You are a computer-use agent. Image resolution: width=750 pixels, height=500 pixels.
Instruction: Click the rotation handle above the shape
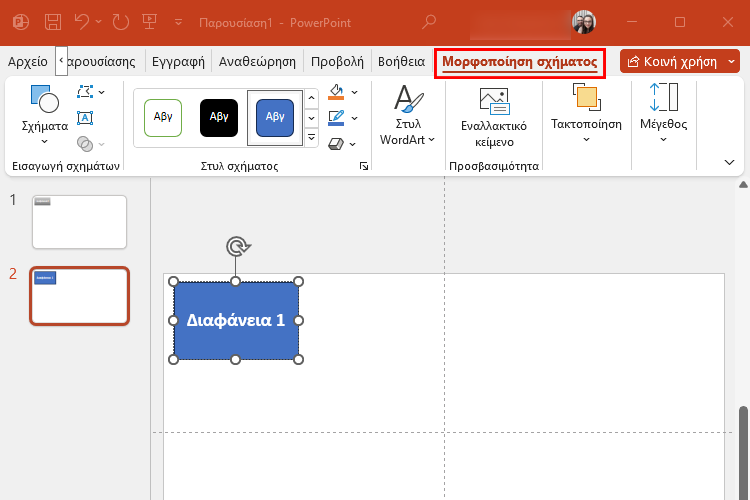click(x=237, y=247)
